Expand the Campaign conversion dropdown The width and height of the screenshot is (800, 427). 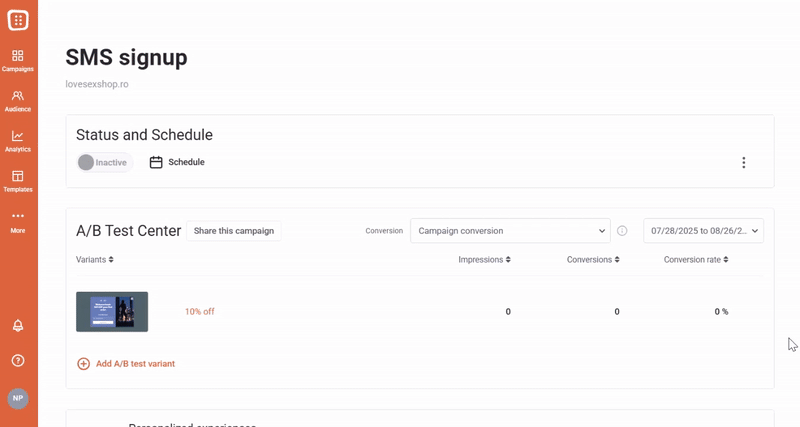coord(510,231)
